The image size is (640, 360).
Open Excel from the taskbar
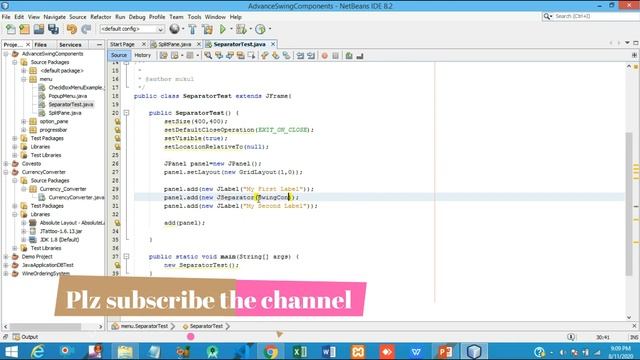pos(300,351)
